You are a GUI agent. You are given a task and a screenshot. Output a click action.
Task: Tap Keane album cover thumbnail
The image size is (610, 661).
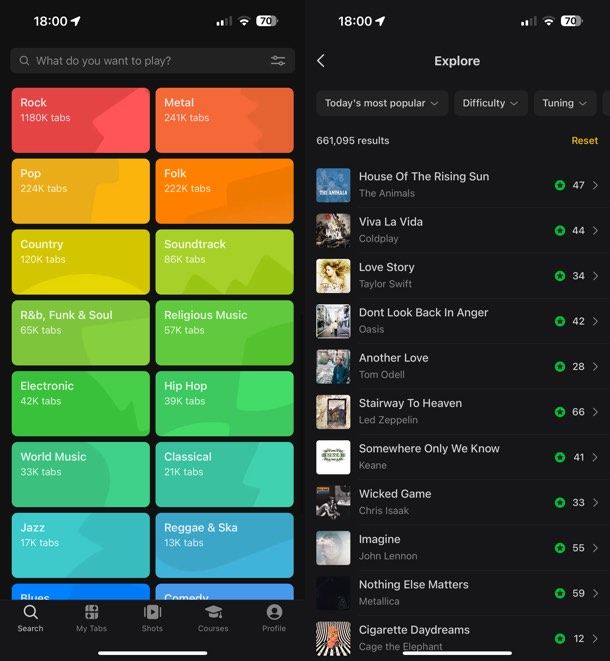[333, 457]
